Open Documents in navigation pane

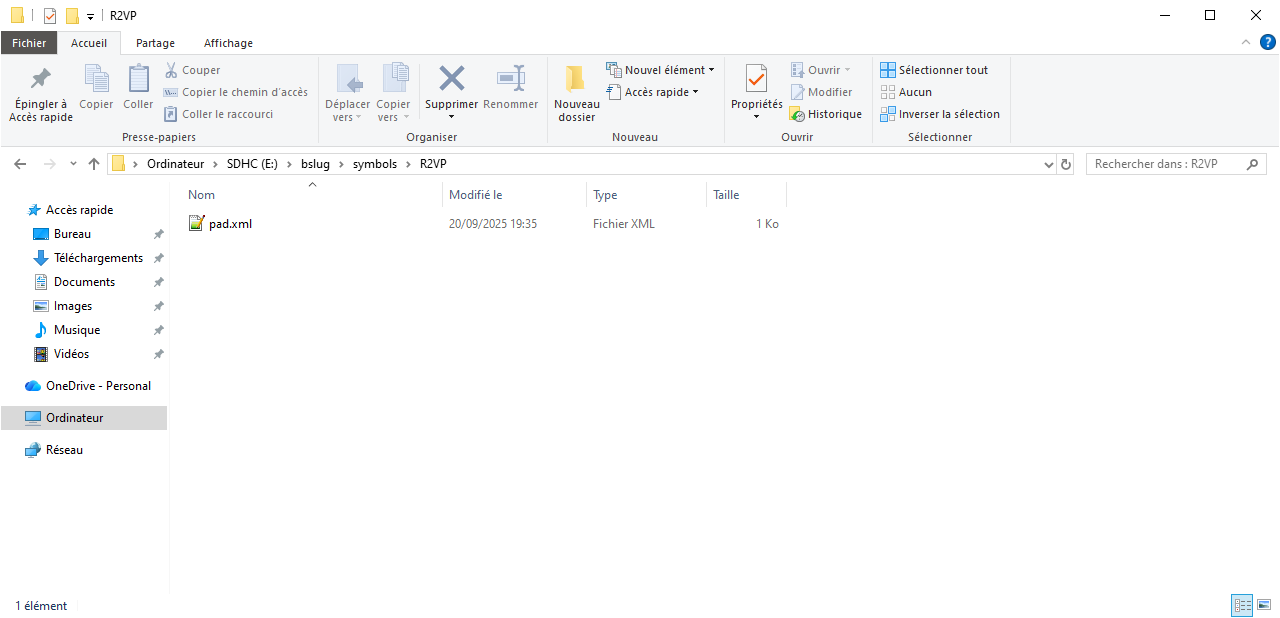coord(84,282)
